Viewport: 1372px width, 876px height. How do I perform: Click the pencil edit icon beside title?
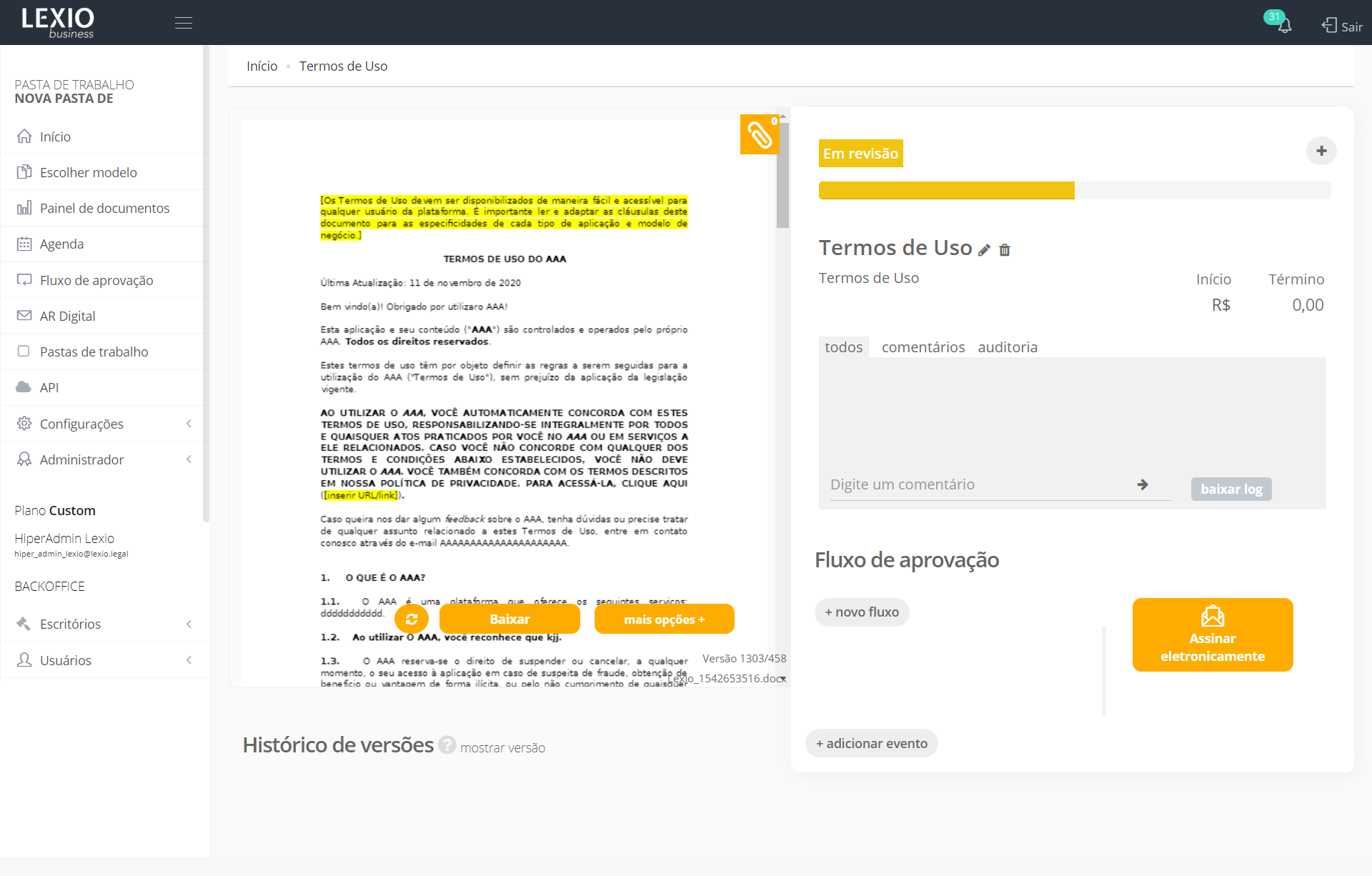tap(984, 250)
